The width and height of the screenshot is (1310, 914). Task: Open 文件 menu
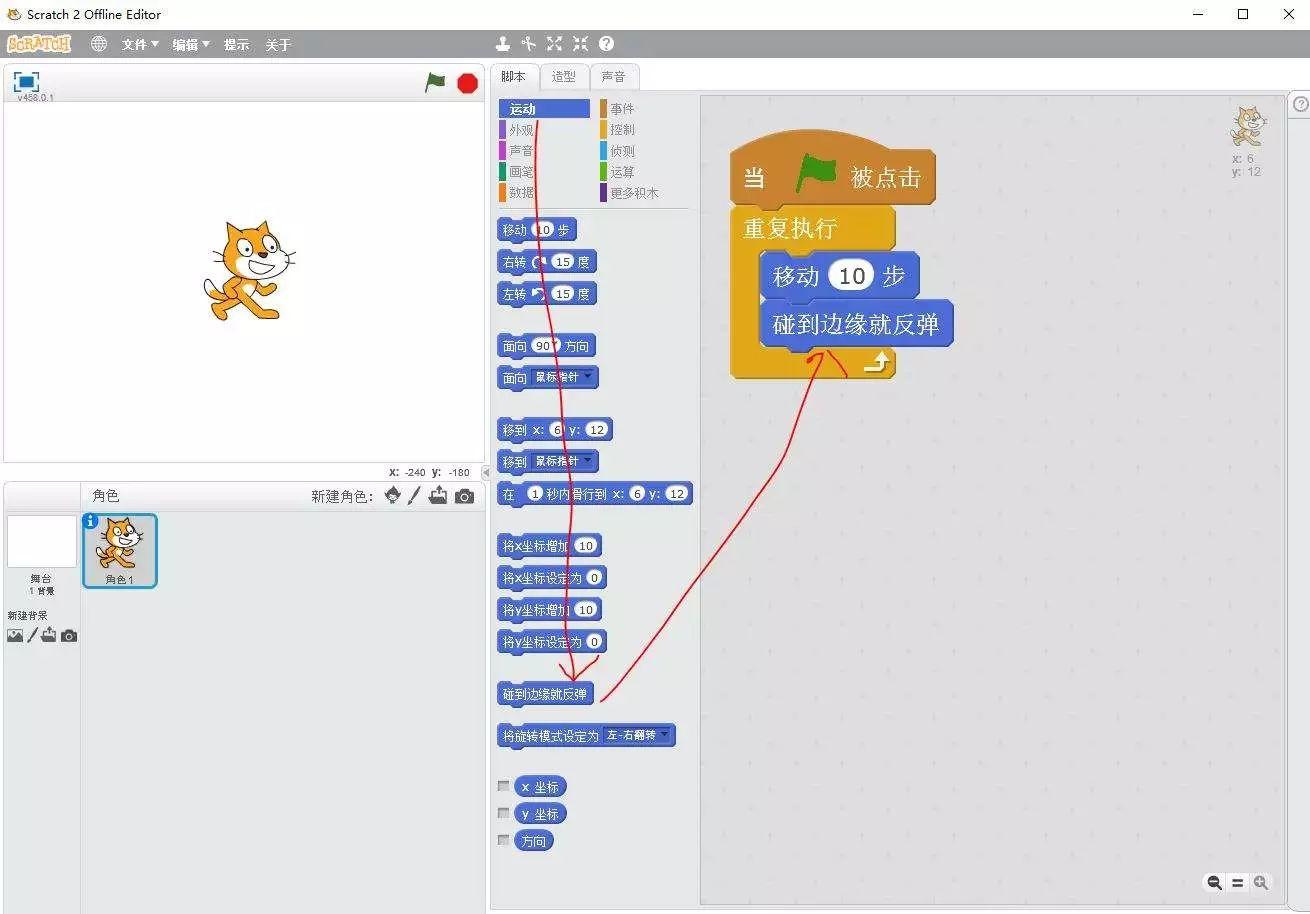pos(140,45)
